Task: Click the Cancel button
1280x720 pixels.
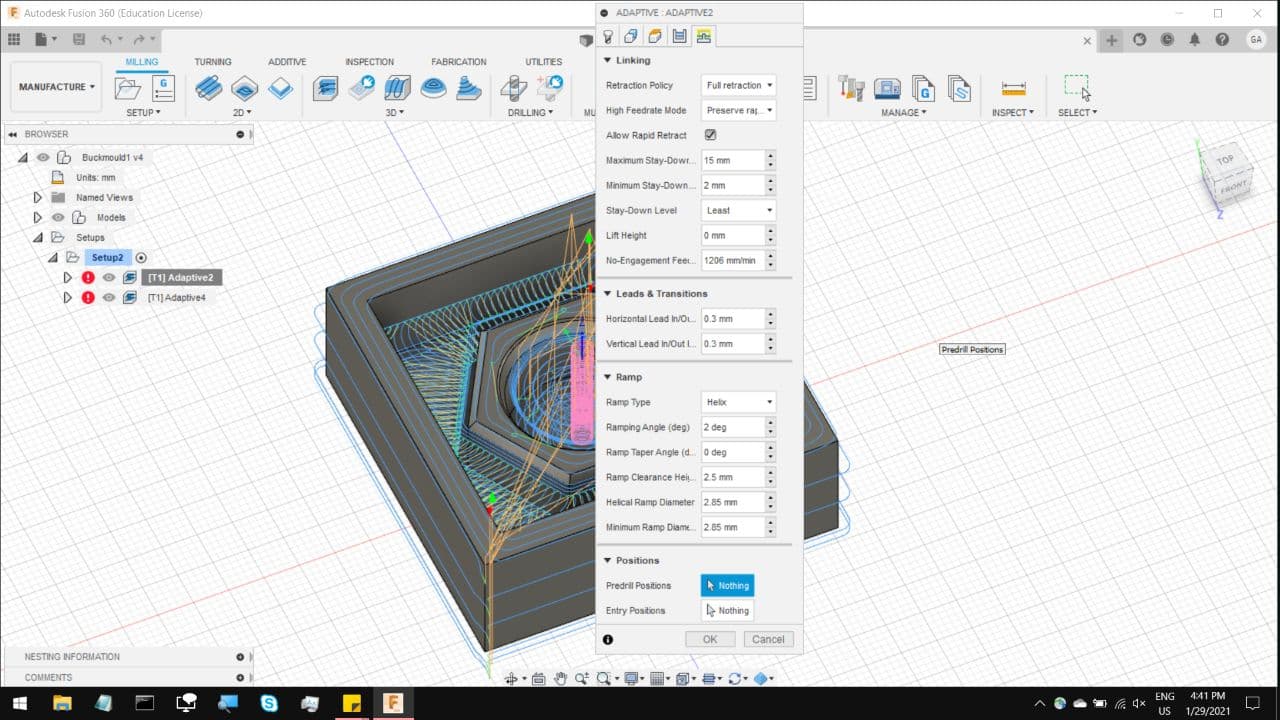Action: tap(768, 639)
